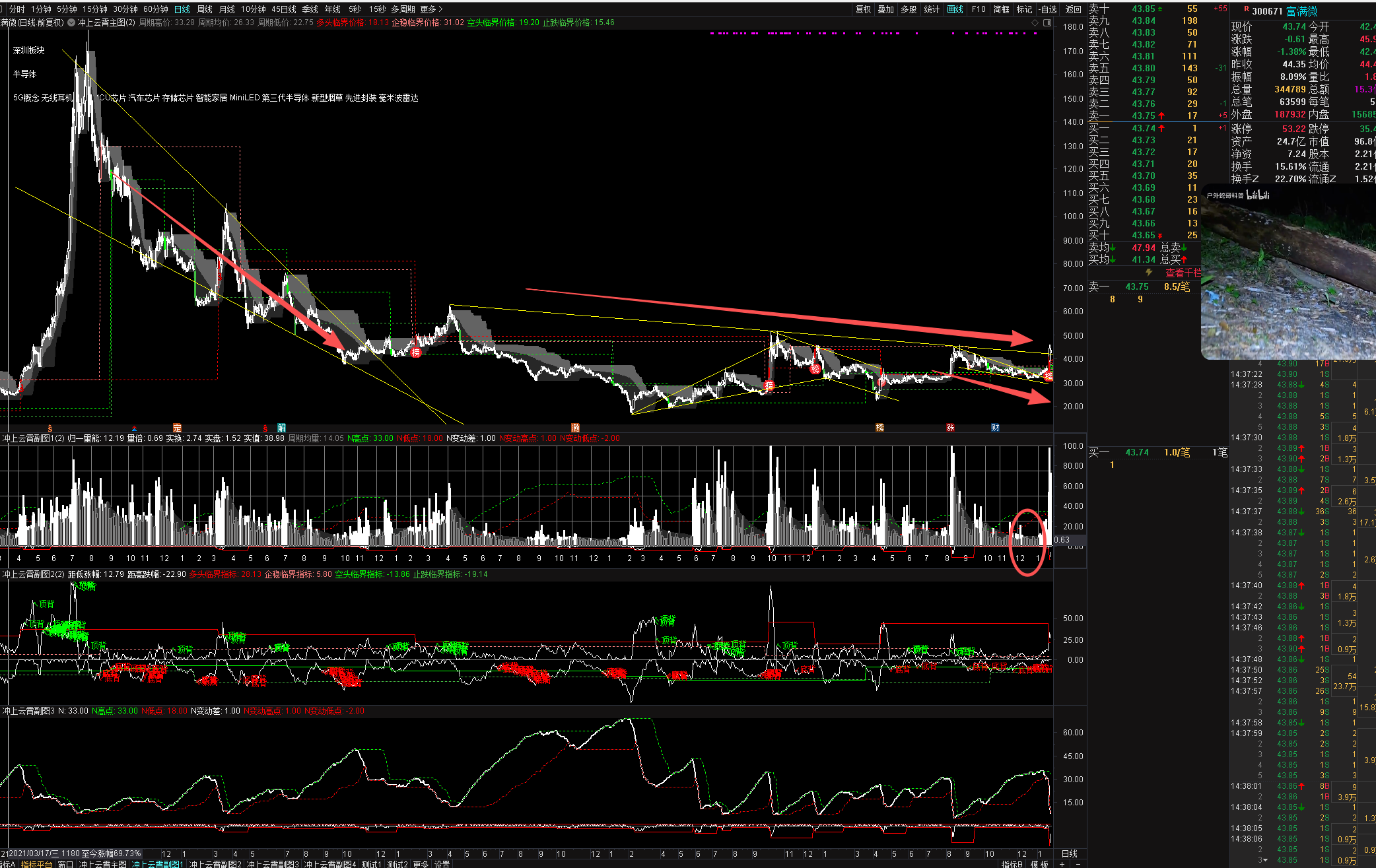Toggle the 画线 drawing mode

point(955,9)
